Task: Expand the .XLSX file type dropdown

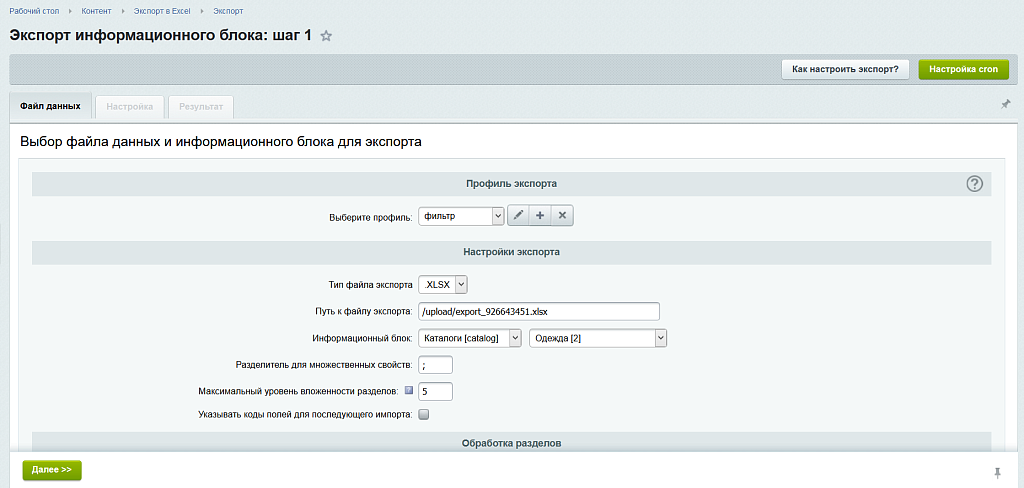Action: 443,285
